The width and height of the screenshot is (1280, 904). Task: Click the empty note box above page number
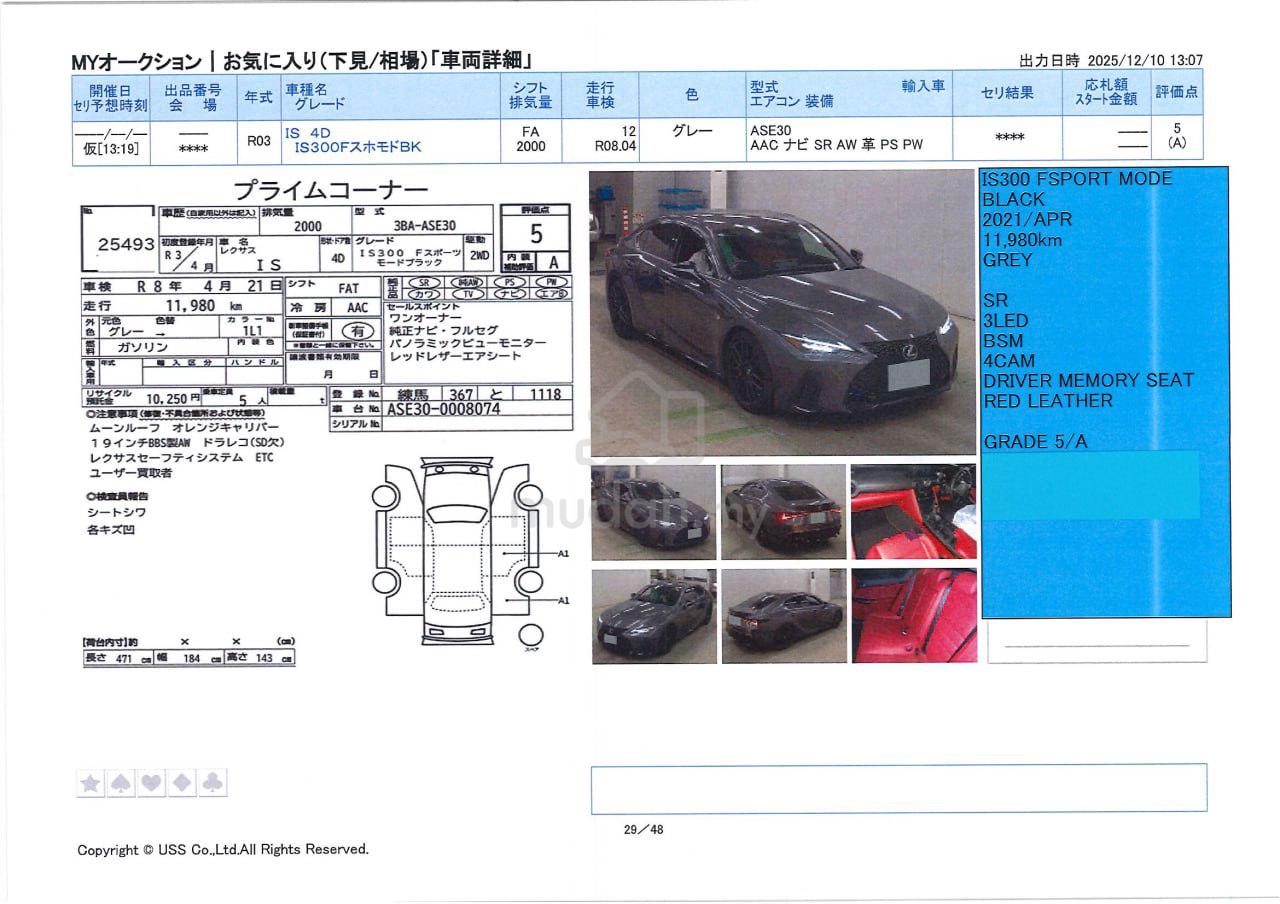[x=897, y=788]
